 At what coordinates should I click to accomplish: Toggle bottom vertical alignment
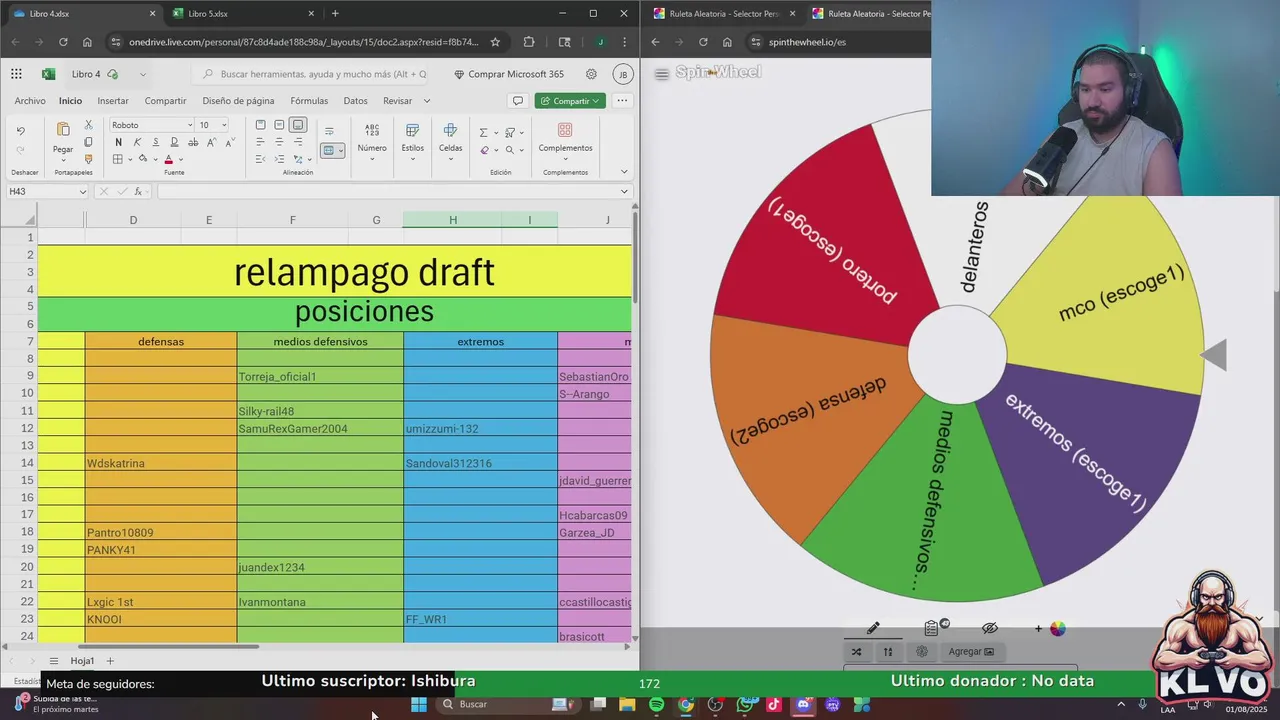click(298, 125)
